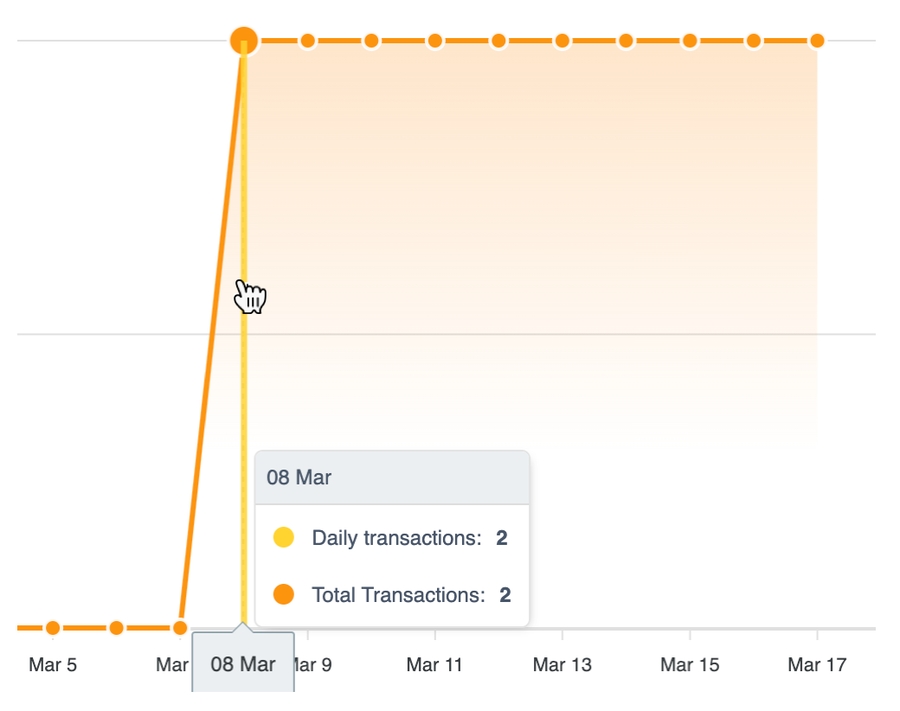The height and width of the screenshot is (711, 900).
Task: Click the Mar 15 data point on the line
Action: [x=690, y=41]
